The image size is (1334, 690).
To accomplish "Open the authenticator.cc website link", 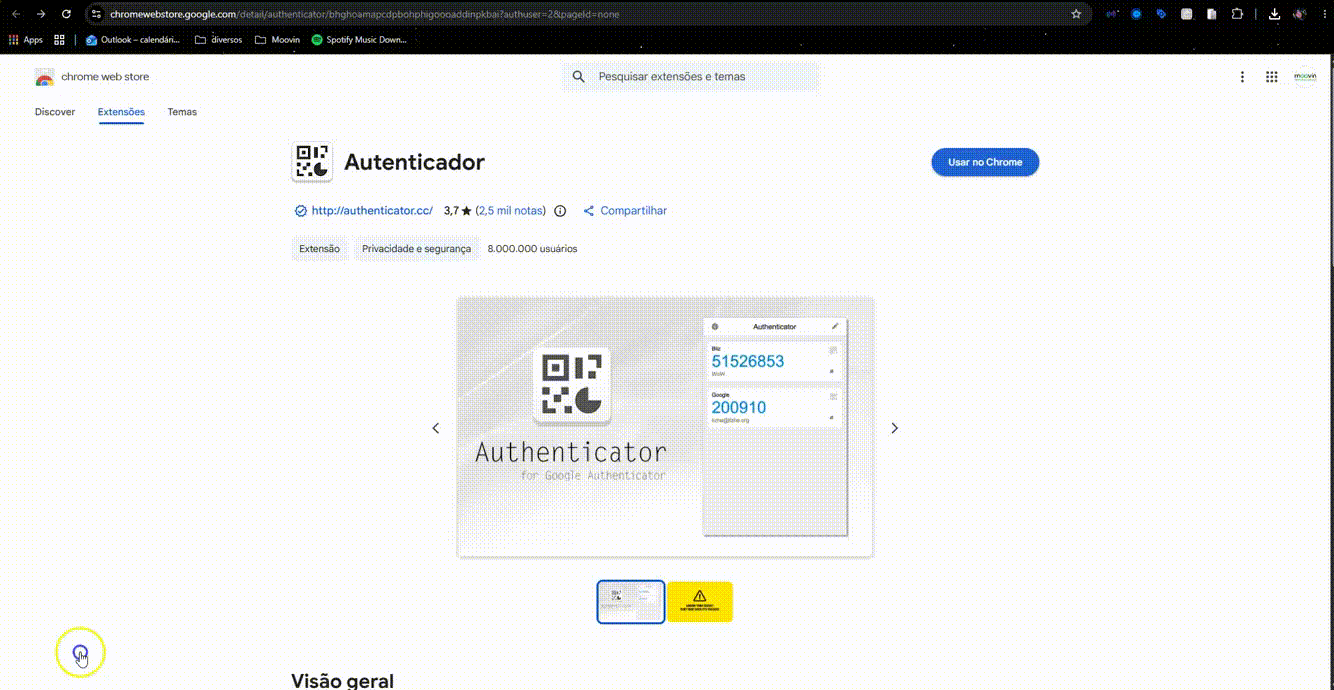I will (x=372, y=211).
